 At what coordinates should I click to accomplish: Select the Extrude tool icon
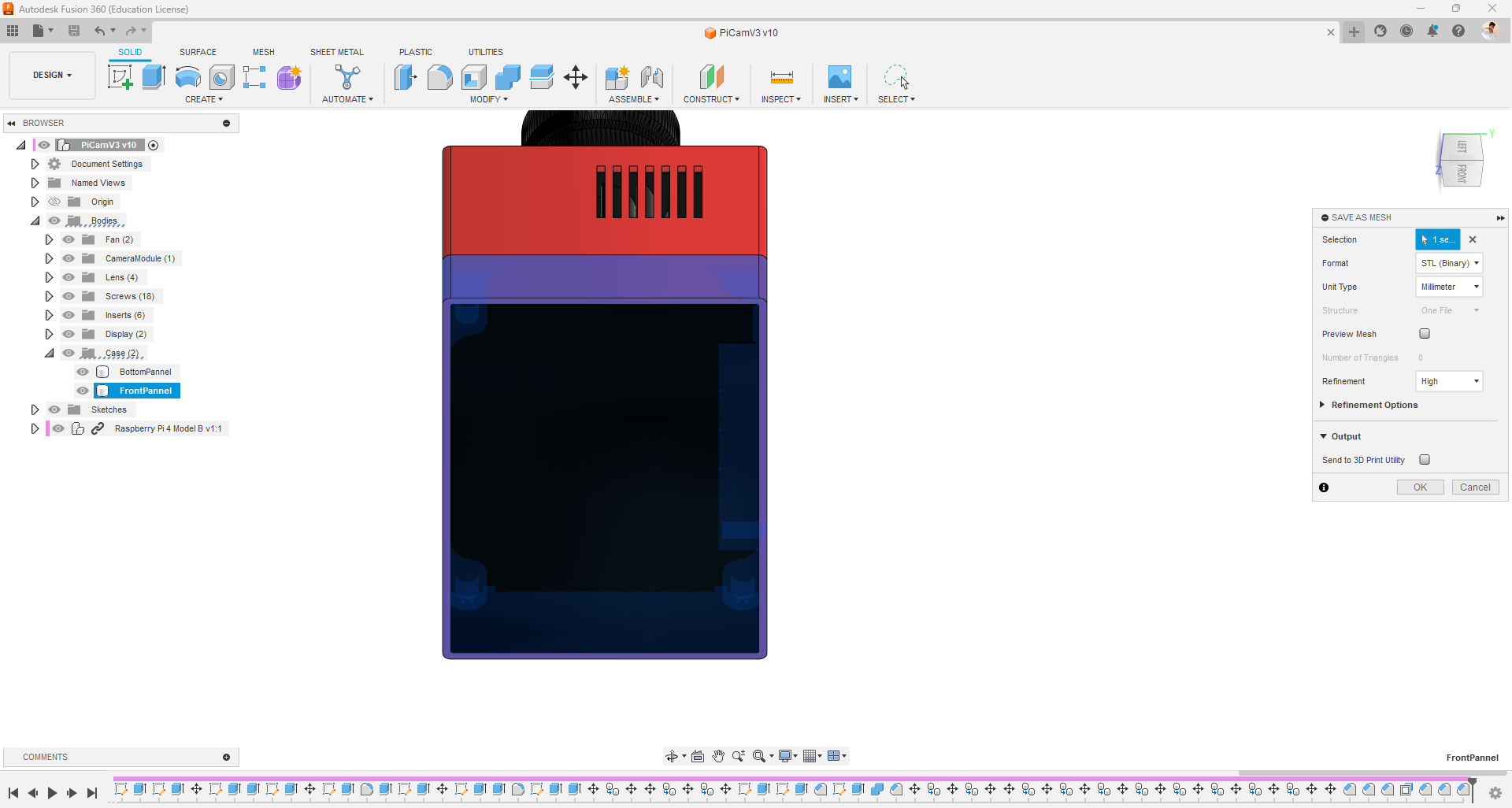(x=154, y=77)
